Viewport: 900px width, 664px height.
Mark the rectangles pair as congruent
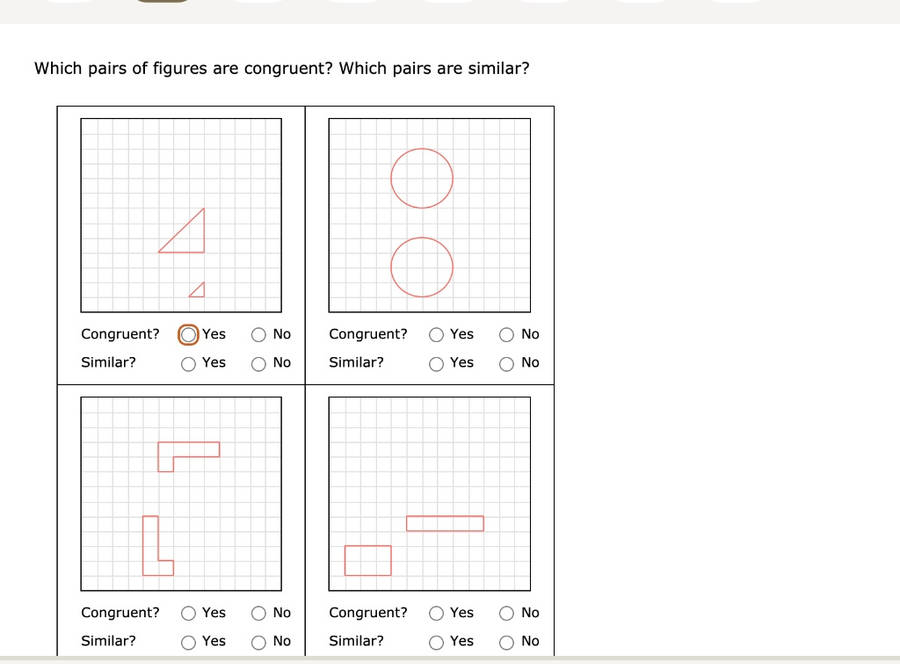point(436,612)
